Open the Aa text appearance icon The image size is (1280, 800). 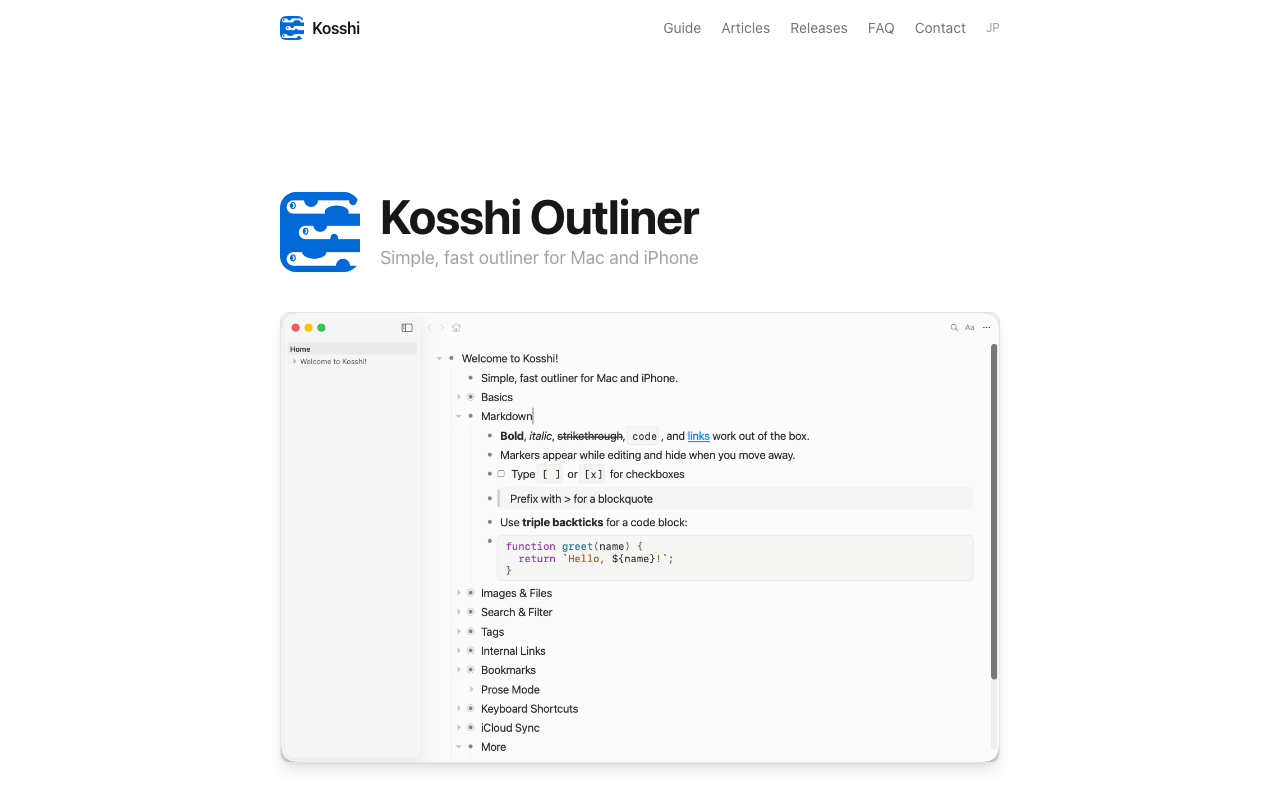click(970, 328)
